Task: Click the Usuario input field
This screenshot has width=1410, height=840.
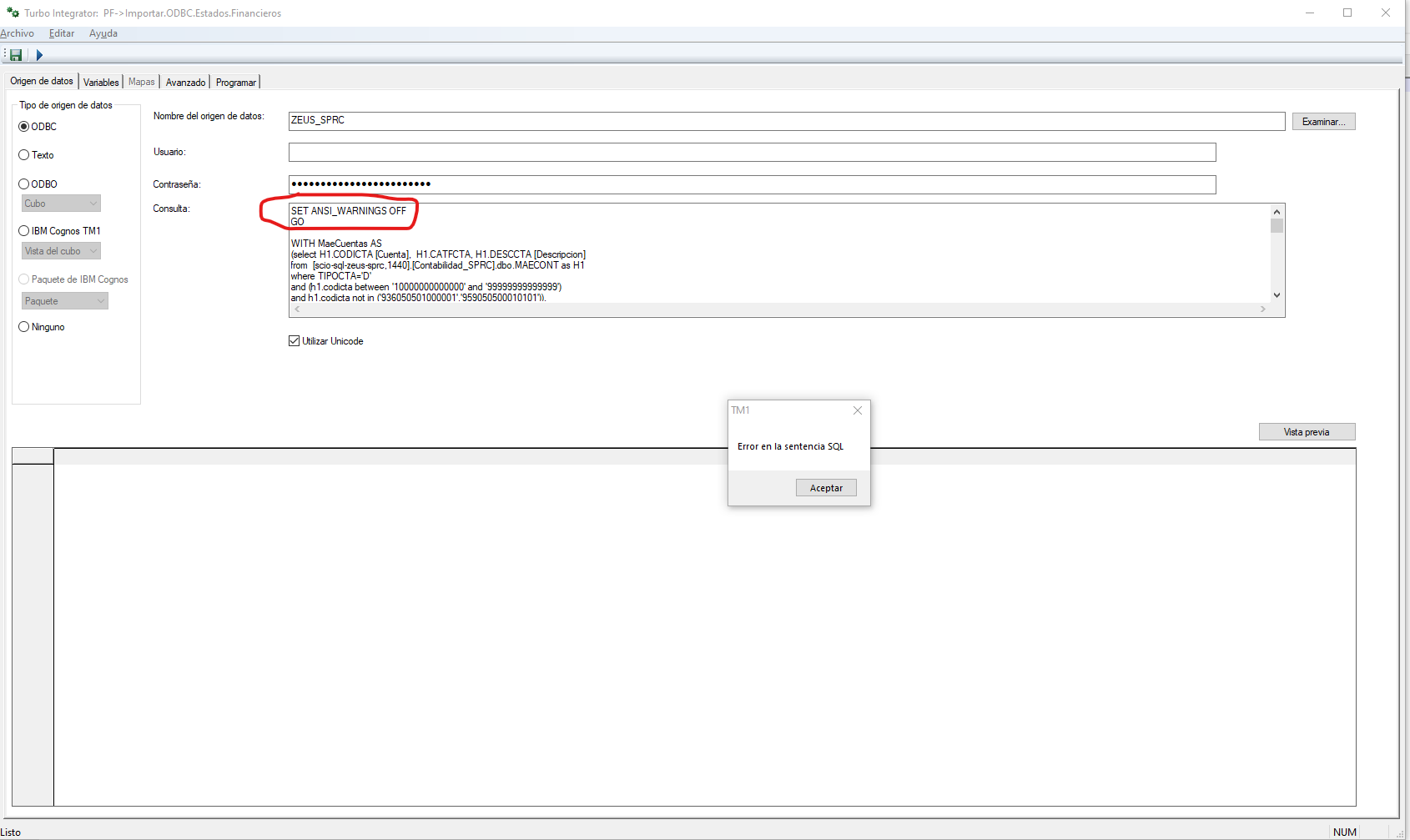Action: coord(753,152)
